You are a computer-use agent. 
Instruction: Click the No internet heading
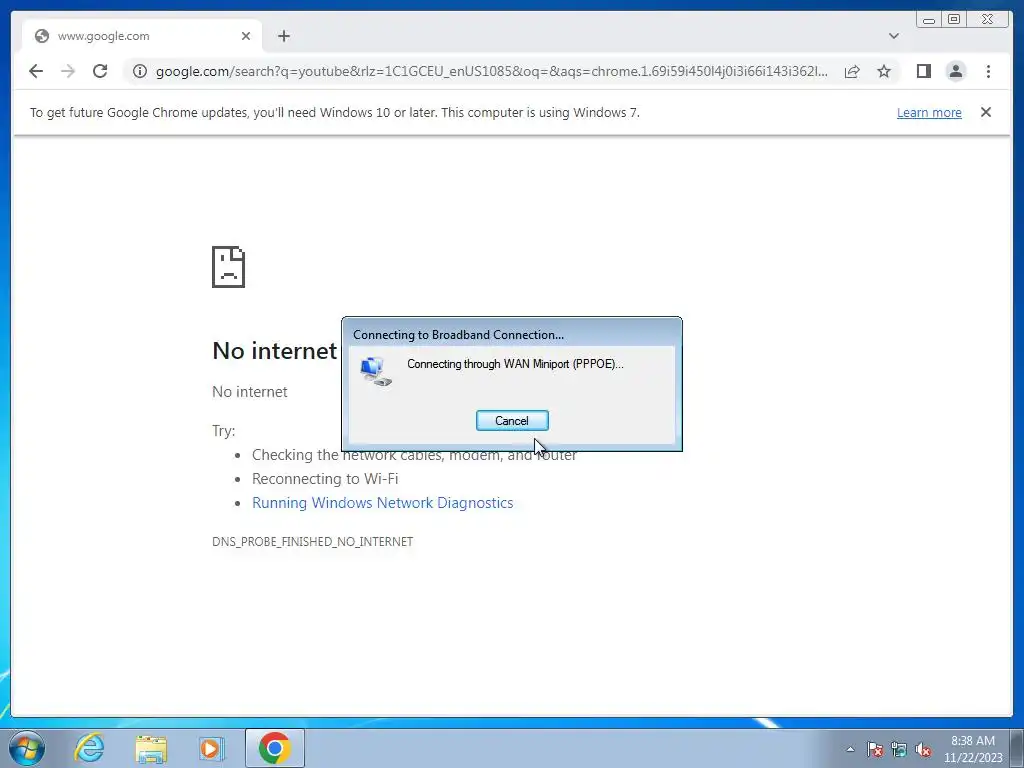274,351
